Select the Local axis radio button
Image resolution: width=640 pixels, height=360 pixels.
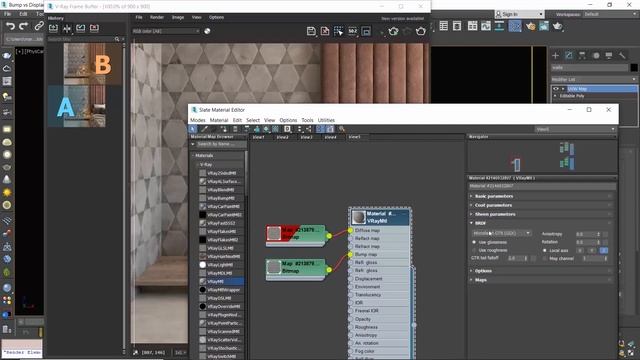point(544,250)
